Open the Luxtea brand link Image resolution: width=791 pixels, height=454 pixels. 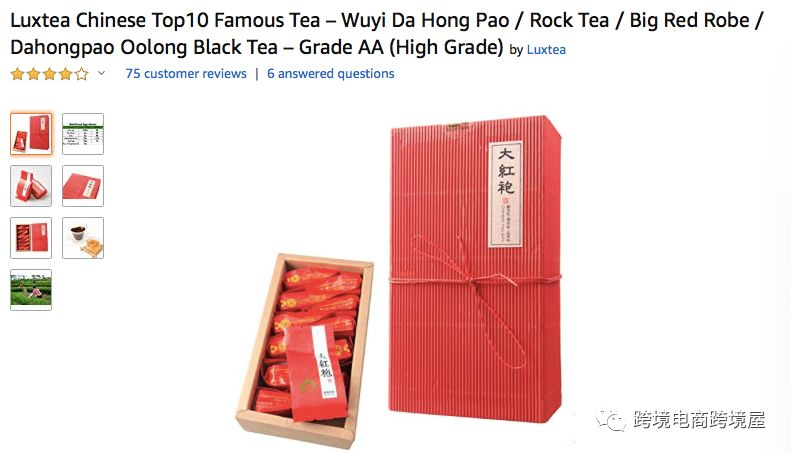[x=546, y=49]
